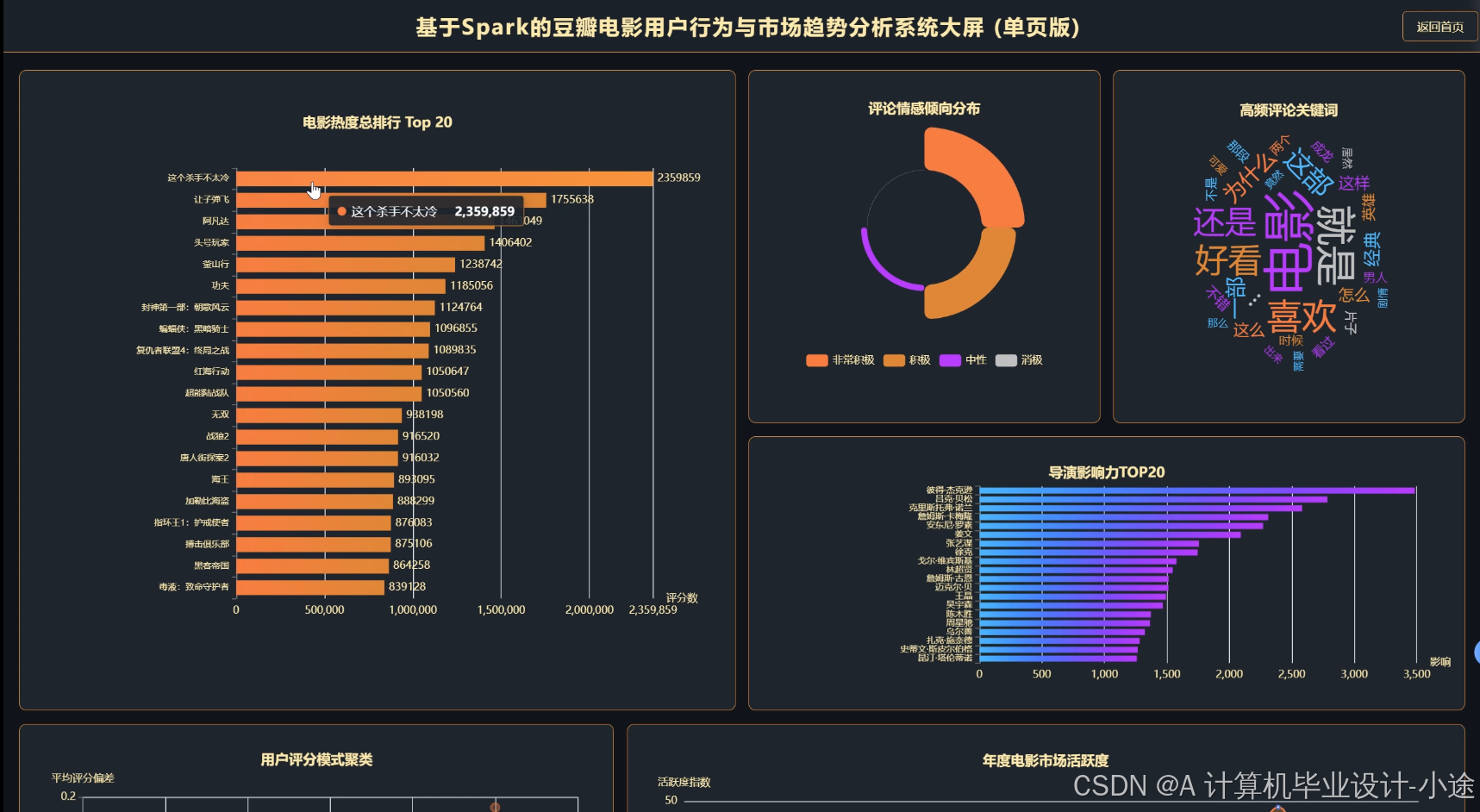Toggle the 非常积极 legend item

point(840,360)
